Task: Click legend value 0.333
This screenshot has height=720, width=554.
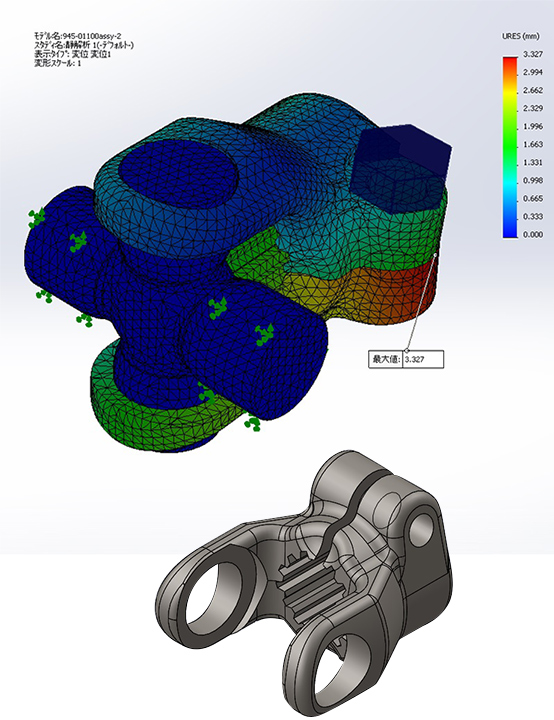Action: coord(533,216)
